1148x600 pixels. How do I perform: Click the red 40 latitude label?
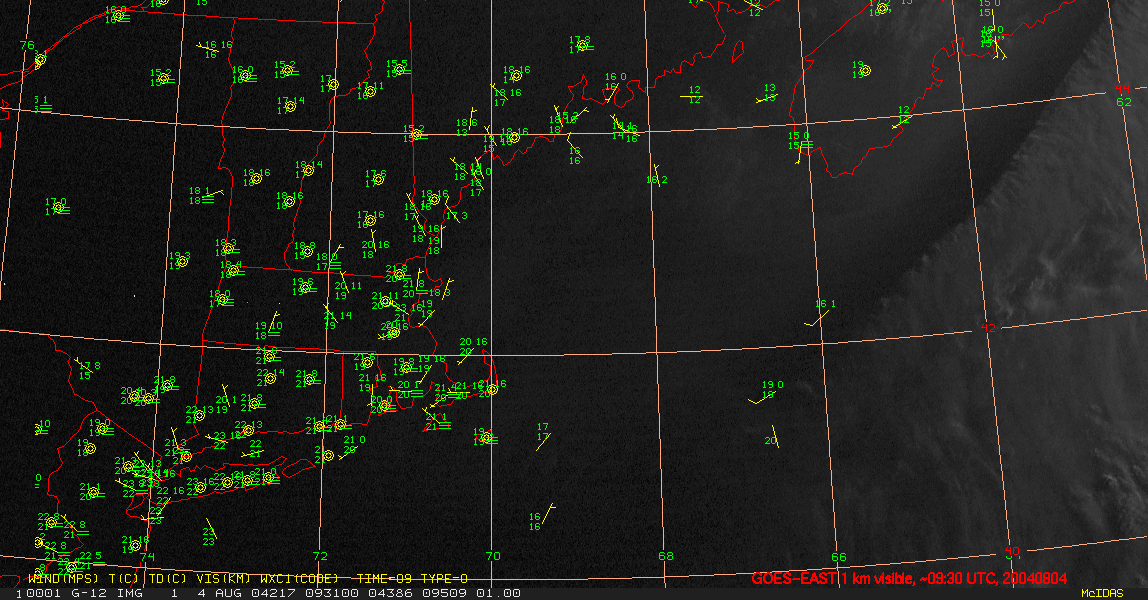coord(1012,551)
